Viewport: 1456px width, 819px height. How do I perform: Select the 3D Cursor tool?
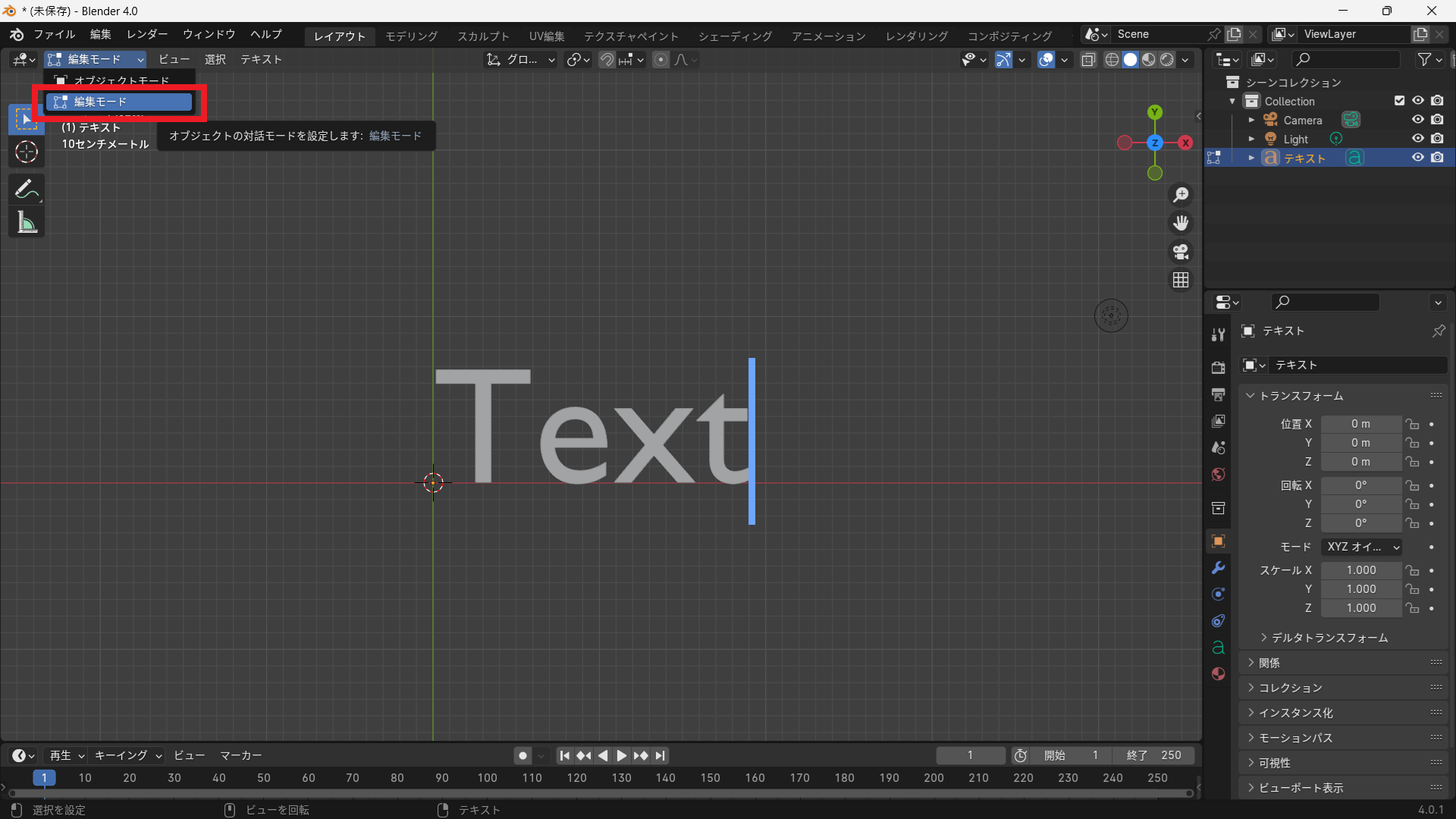[x=27, y=152]
